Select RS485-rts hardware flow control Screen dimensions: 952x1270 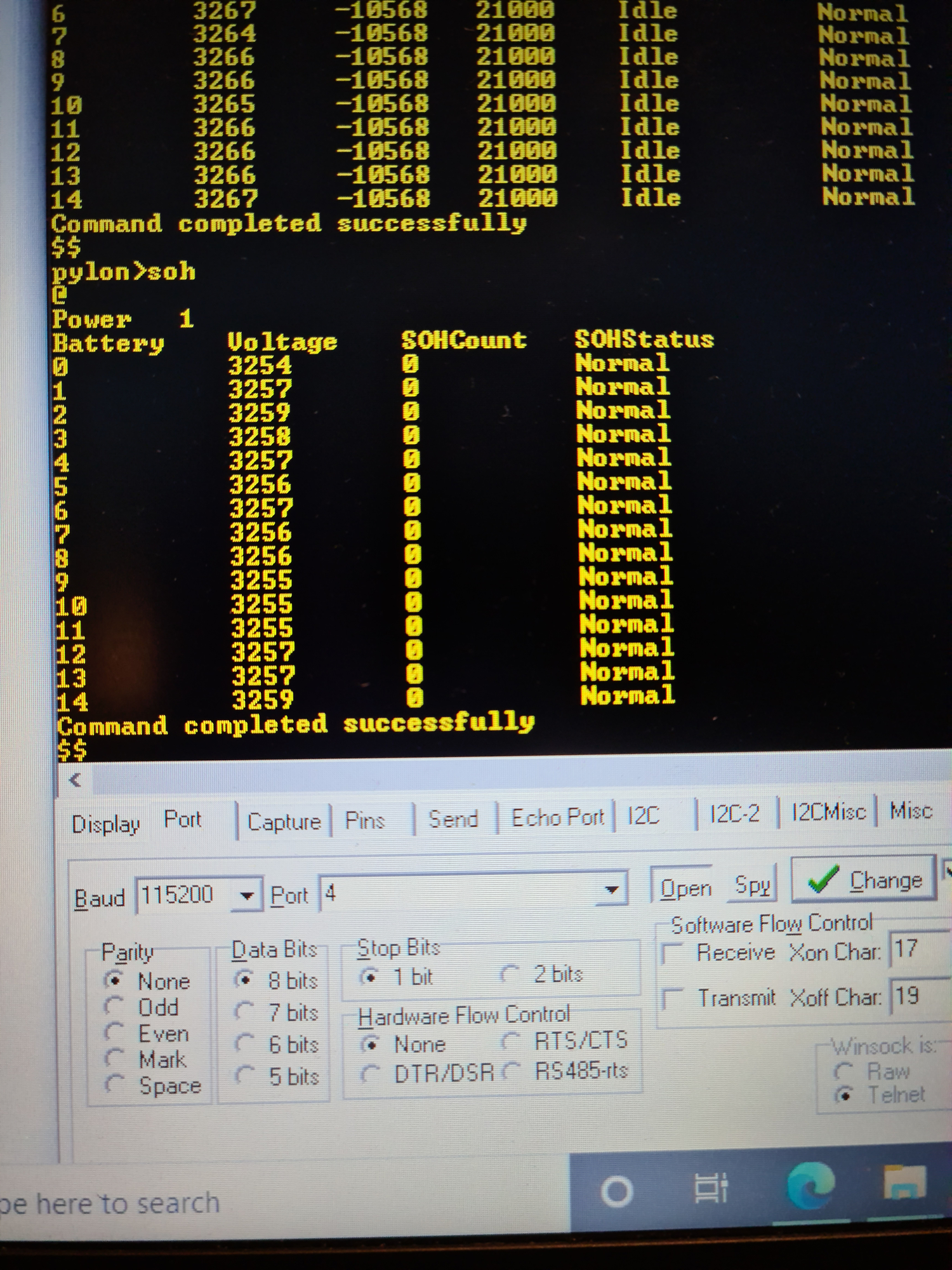tap(566, 1071)
